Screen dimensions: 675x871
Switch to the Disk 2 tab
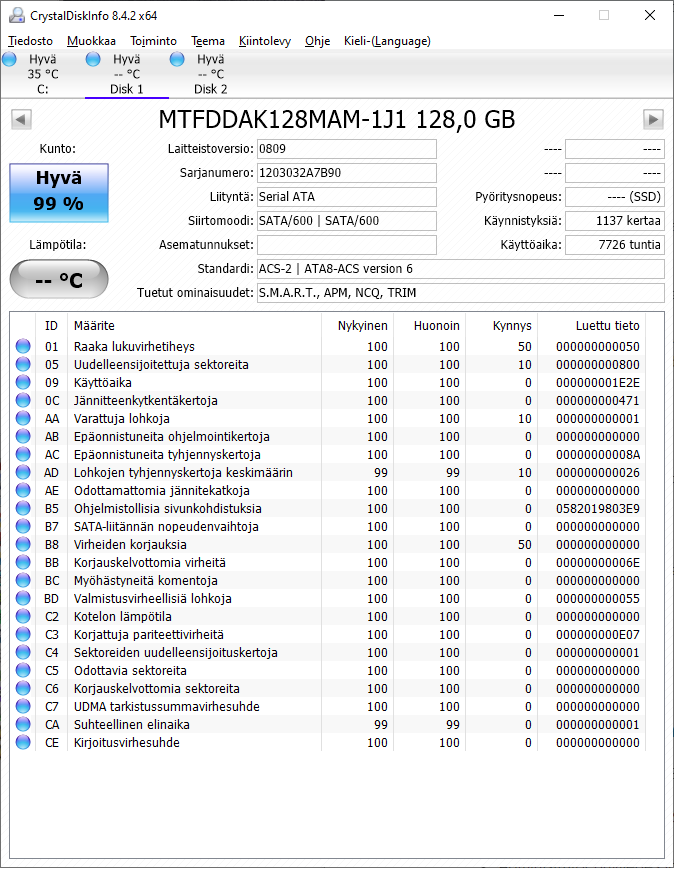211,74
